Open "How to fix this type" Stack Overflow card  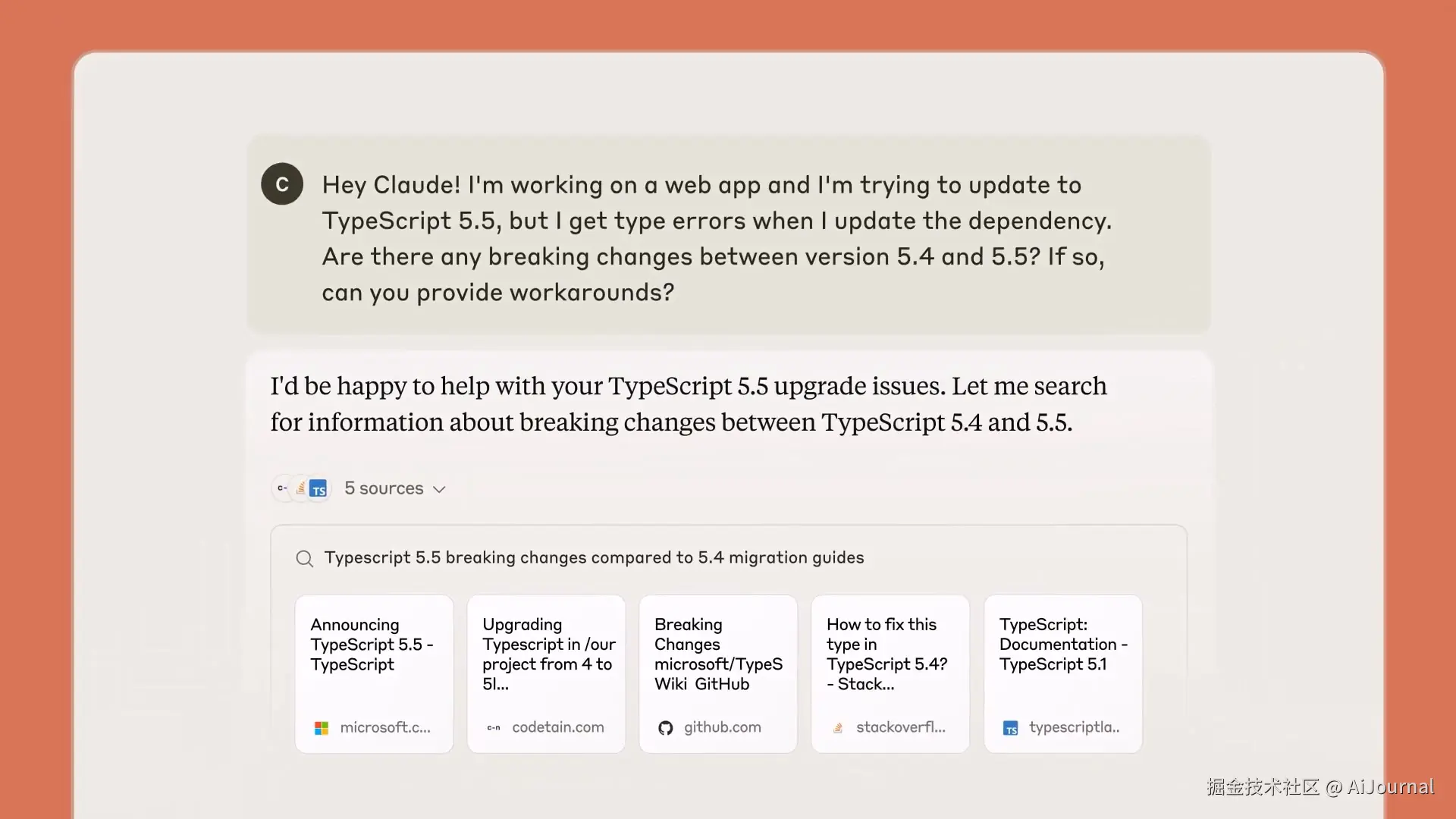[890, 660]
